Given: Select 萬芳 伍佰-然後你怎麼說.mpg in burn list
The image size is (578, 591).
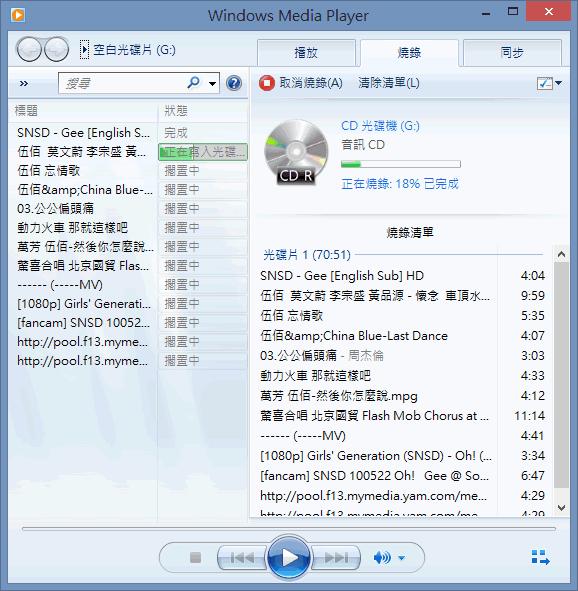Looking at the screenshot, I should point(339,396).
